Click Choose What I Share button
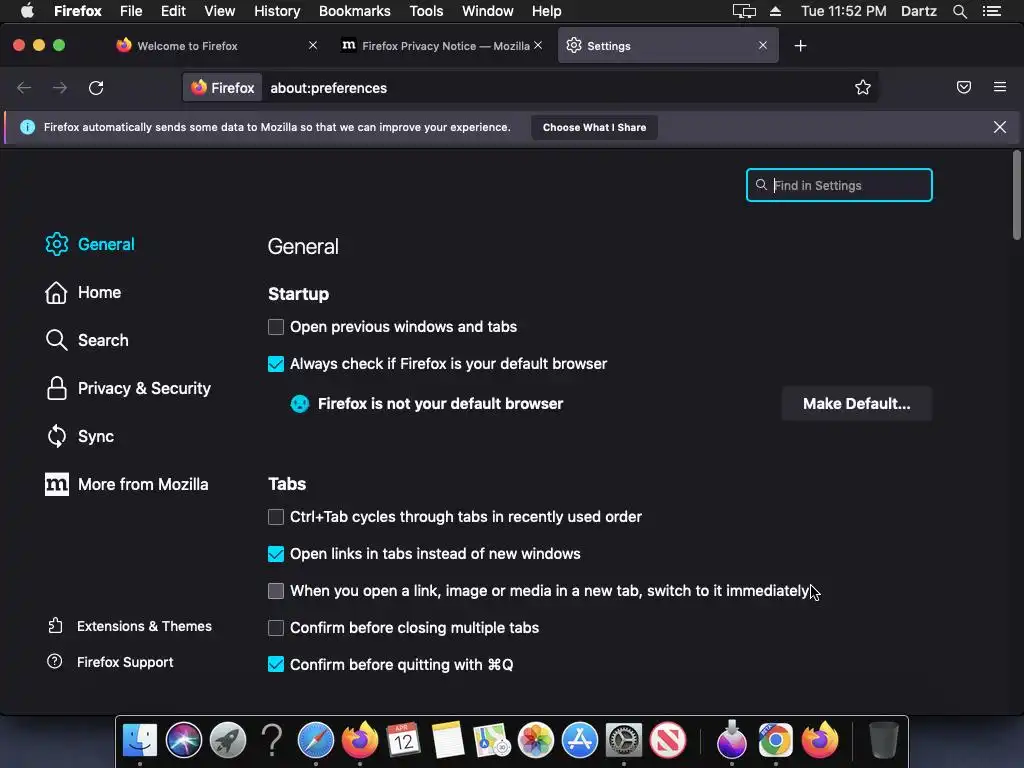This screenshot has width=1024, height=768. (x=594, y=127)
